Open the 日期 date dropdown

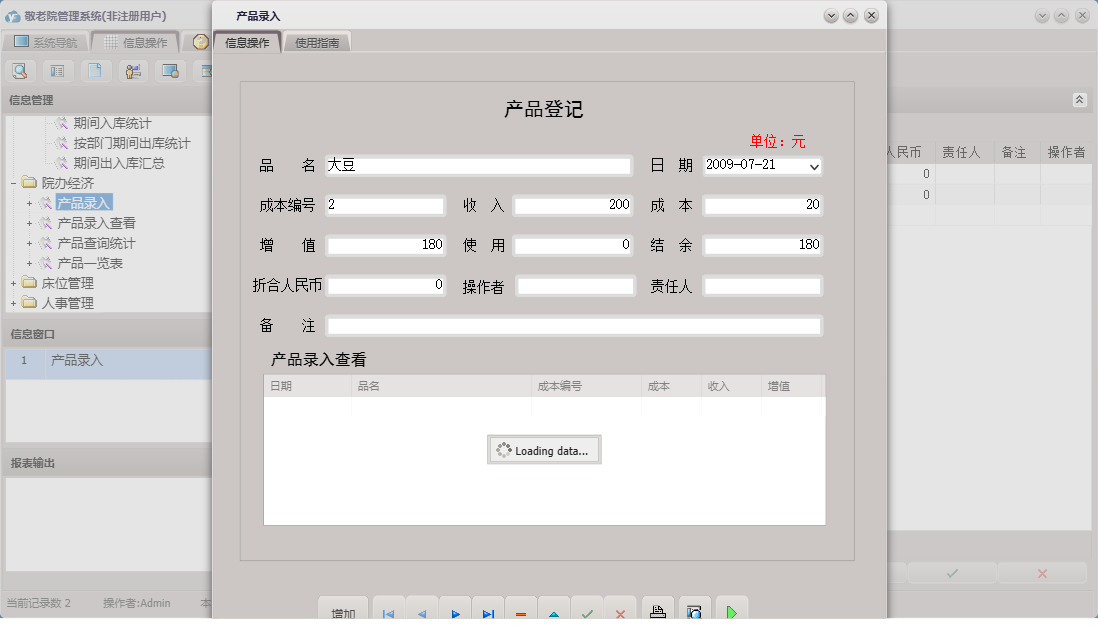pyautogui.click(x=813, y=166)
